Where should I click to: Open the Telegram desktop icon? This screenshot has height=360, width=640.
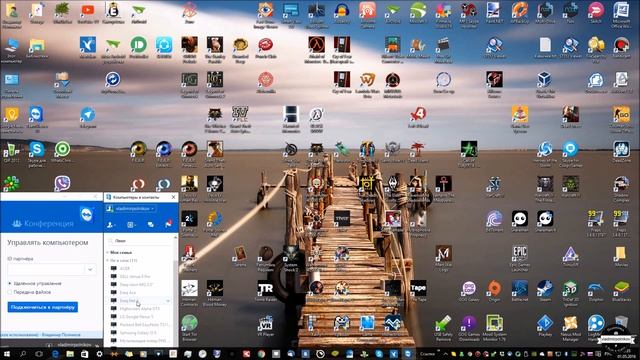88,118
